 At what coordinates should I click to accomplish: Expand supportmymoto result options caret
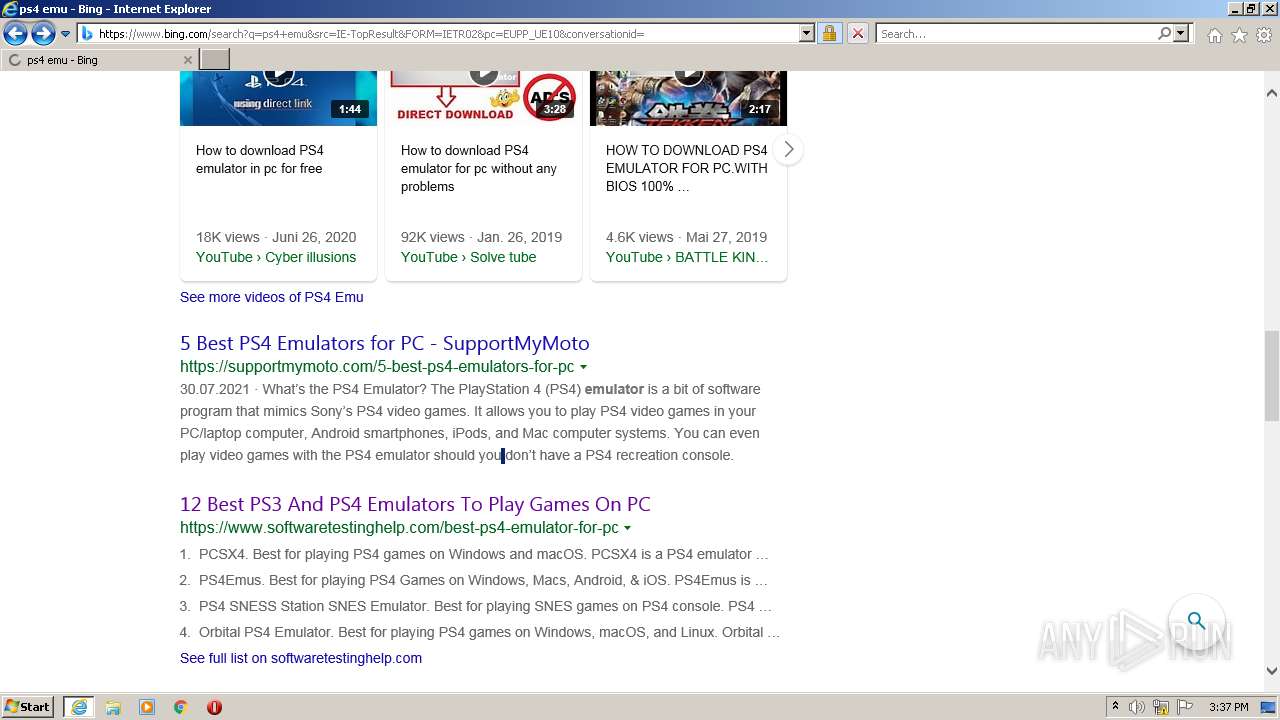pyautogui.click(x=583, y=367)
